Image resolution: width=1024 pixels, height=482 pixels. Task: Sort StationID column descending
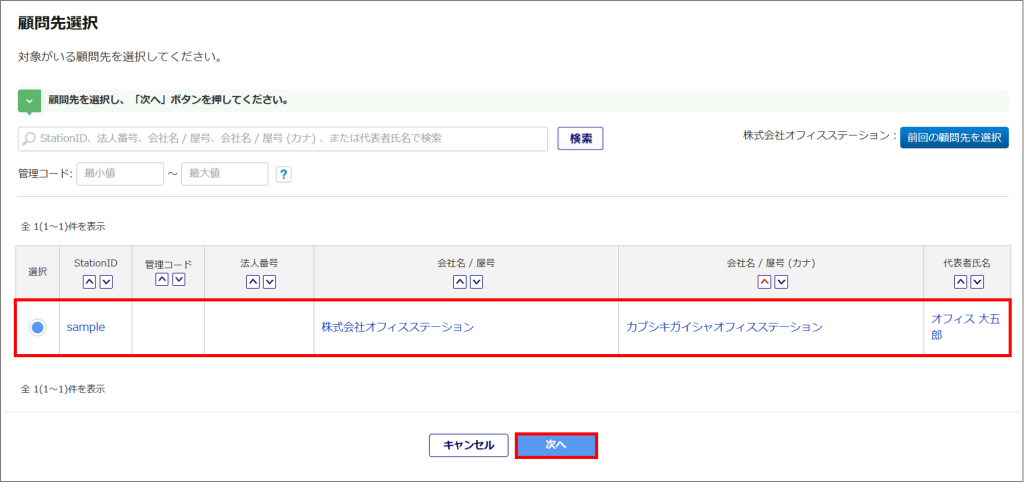pos(105,282)
